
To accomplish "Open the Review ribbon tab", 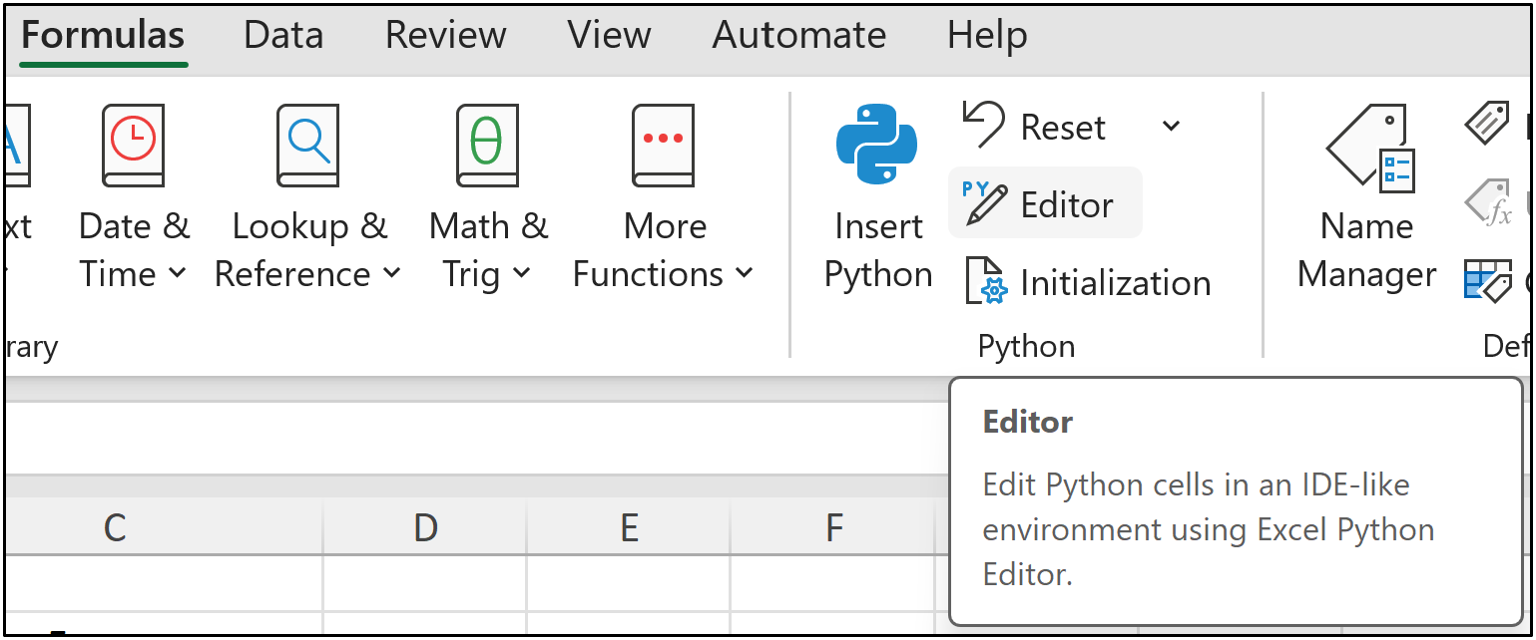I will click(445, 36).
